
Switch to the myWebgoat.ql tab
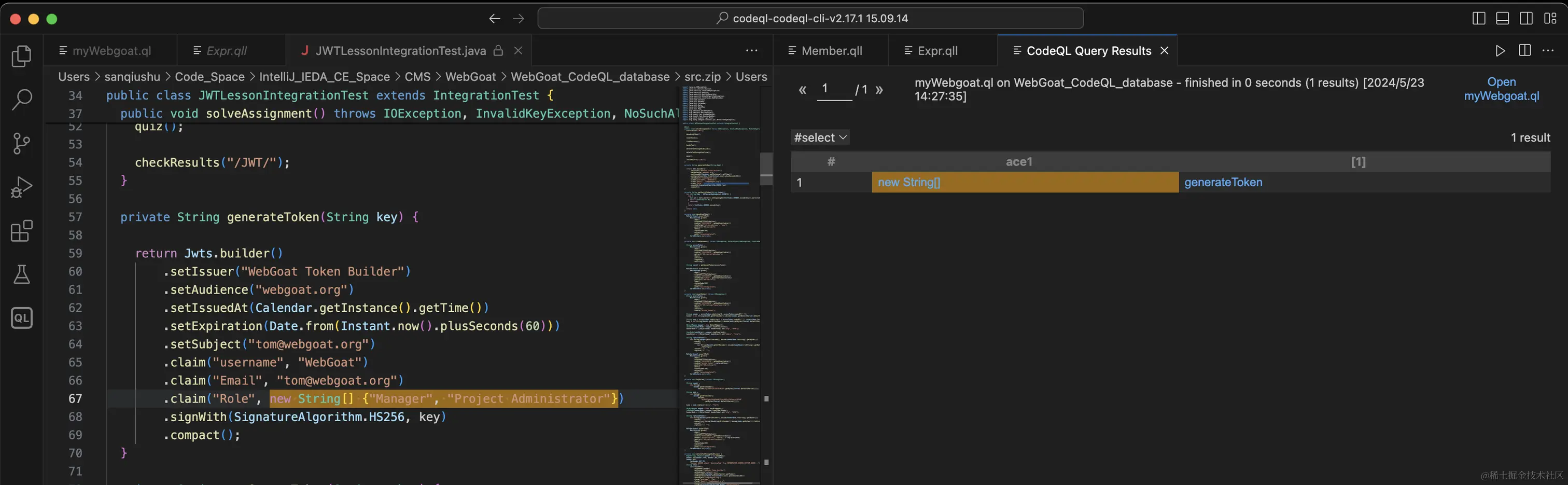pyautogui.click(x=110, y=50)
